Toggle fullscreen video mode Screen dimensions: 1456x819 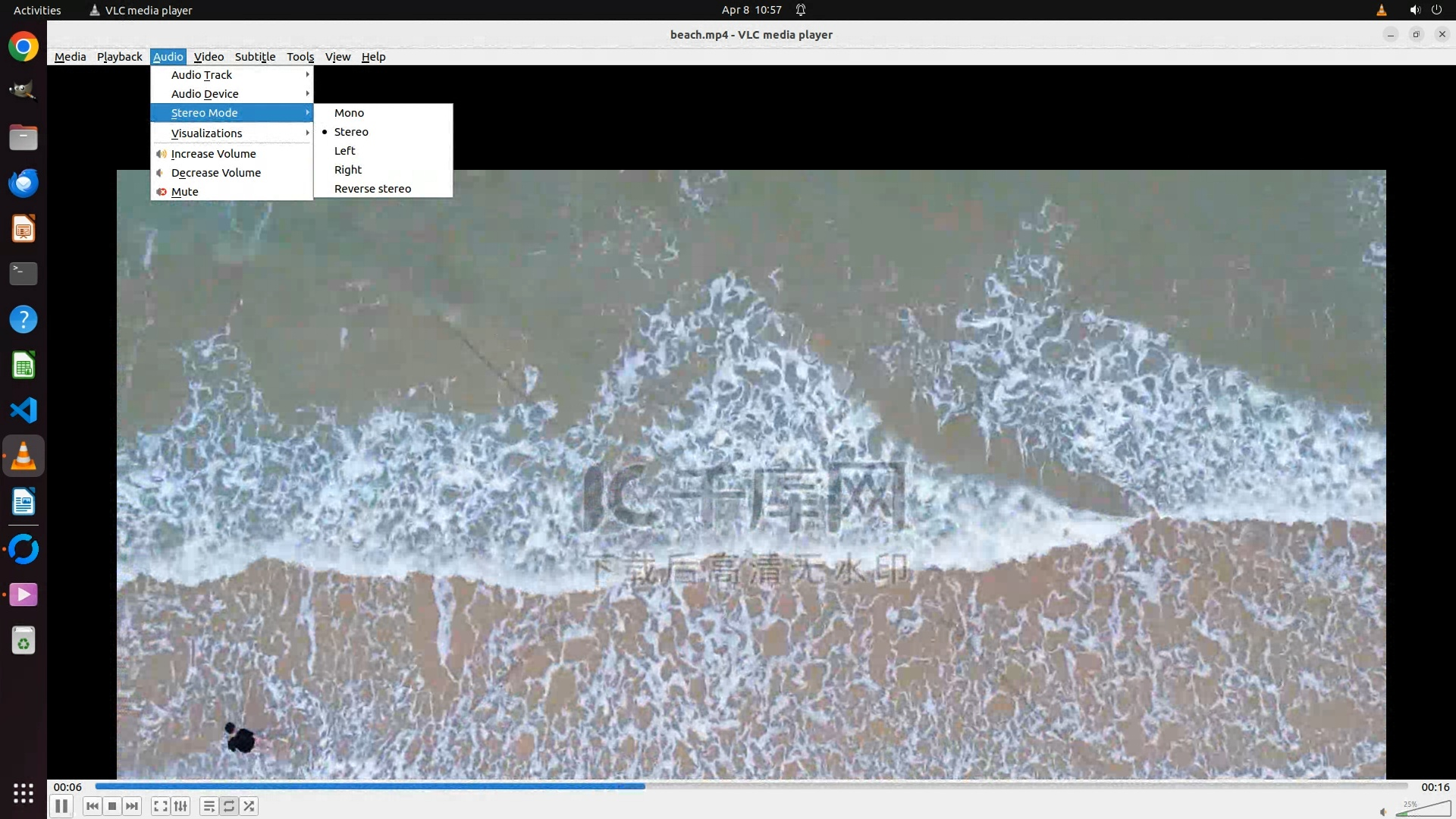tap(160, 806)
